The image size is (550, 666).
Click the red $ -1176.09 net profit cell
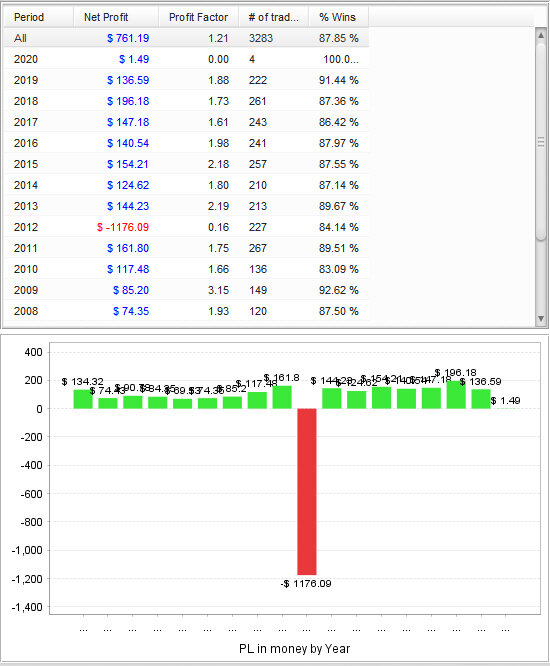point(123,227)
